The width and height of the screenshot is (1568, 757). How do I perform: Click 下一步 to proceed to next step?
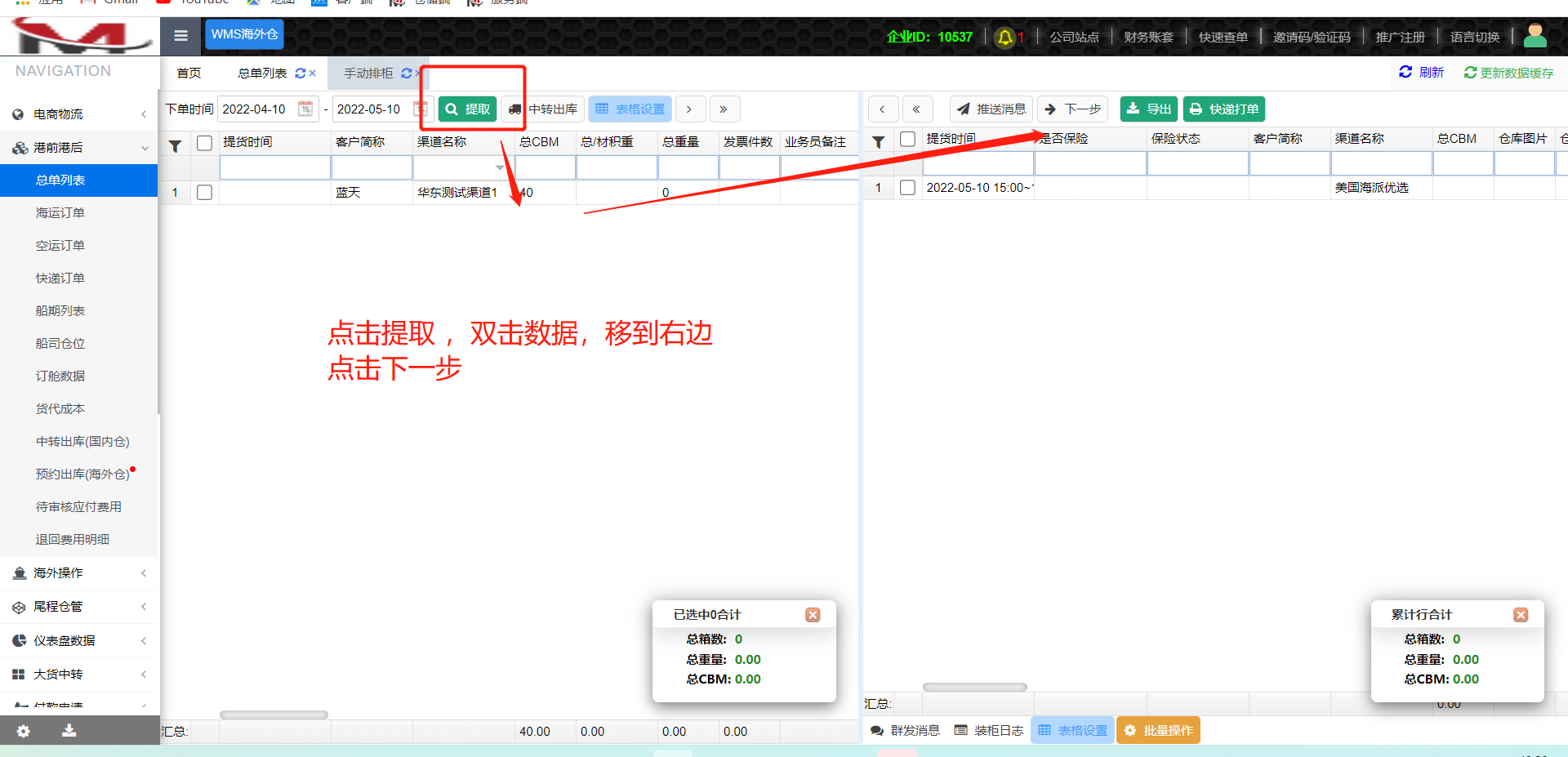[1072, 109]
